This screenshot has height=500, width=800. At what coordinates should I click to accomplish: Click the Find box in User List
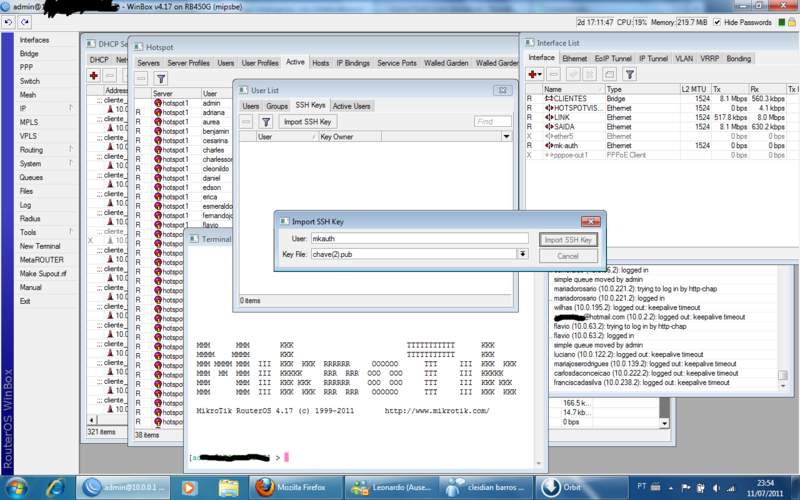(492, 121)
